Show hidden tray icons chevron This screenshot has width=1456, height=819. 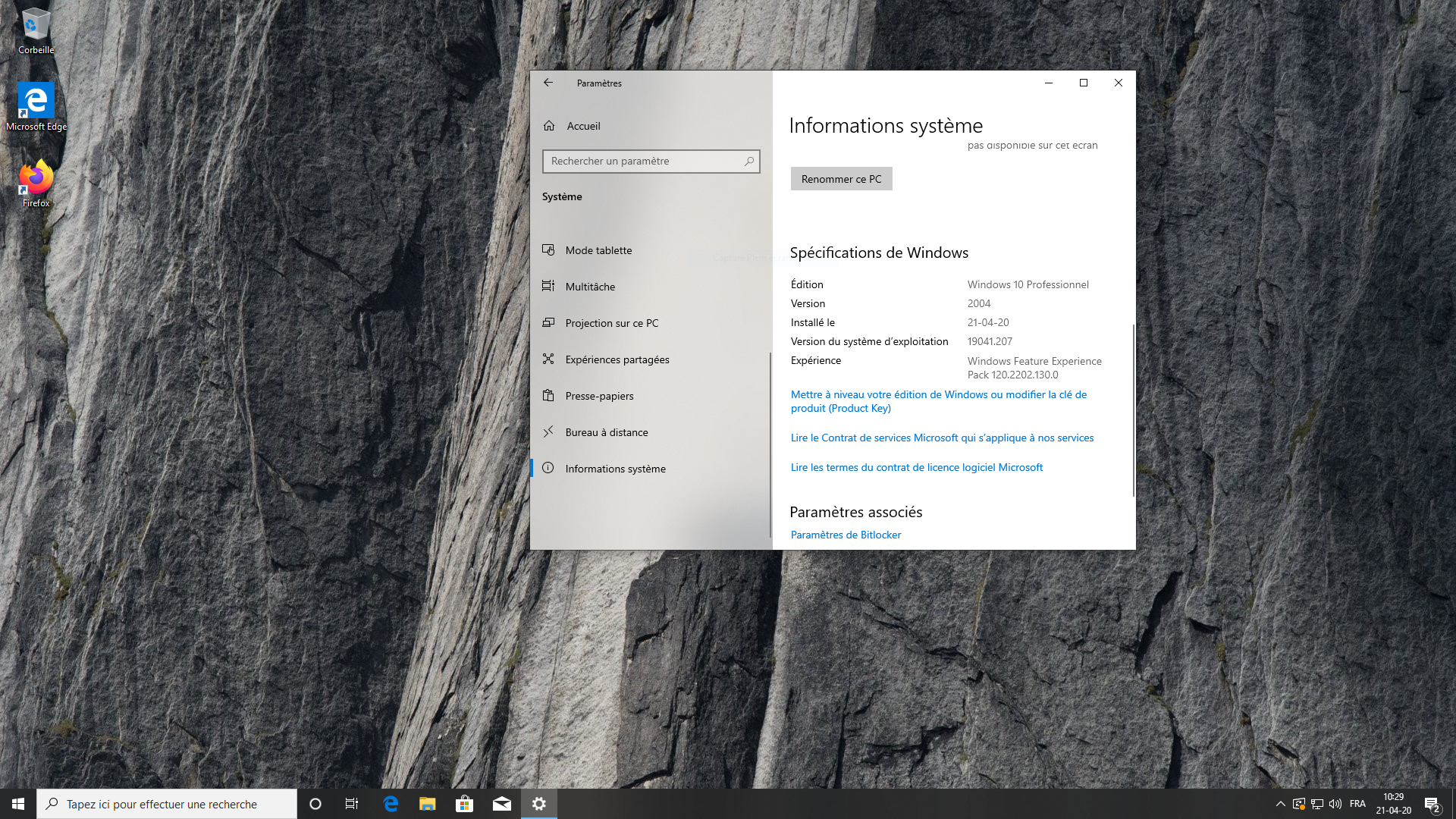pyautogui.click(x=1280, y=804)
